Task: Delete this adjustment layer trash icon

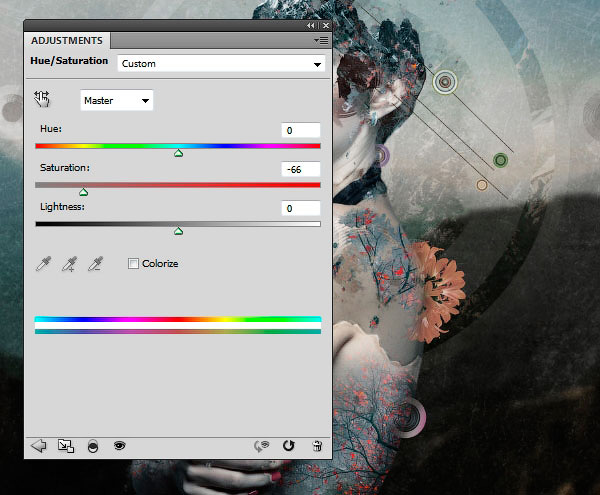Action: (317, 446)
